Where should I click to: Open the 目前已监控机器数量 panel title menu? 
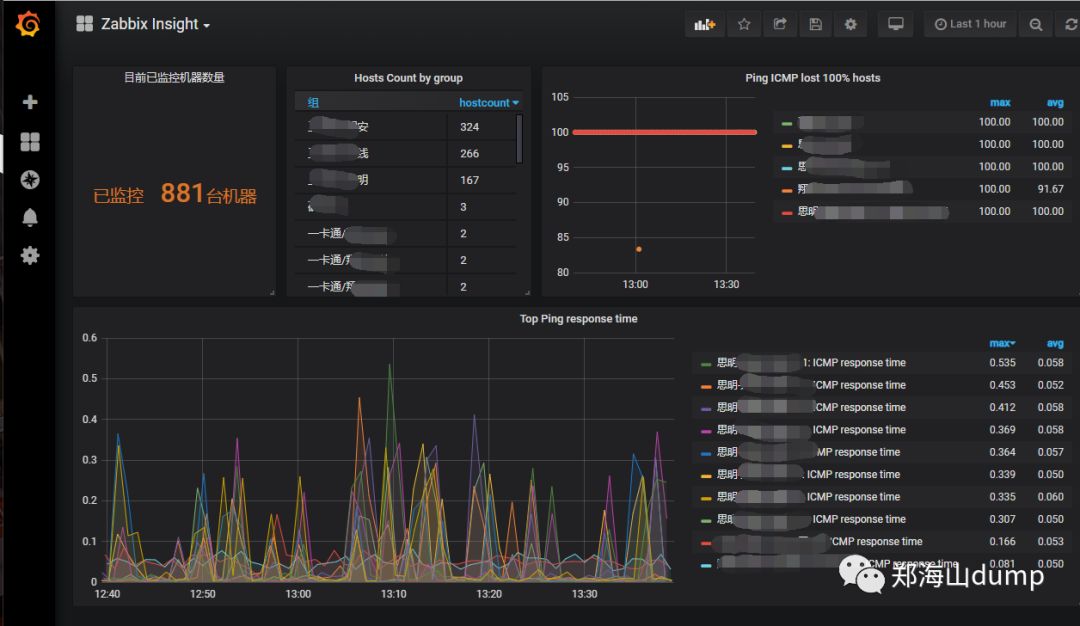[x=174, y=78]
